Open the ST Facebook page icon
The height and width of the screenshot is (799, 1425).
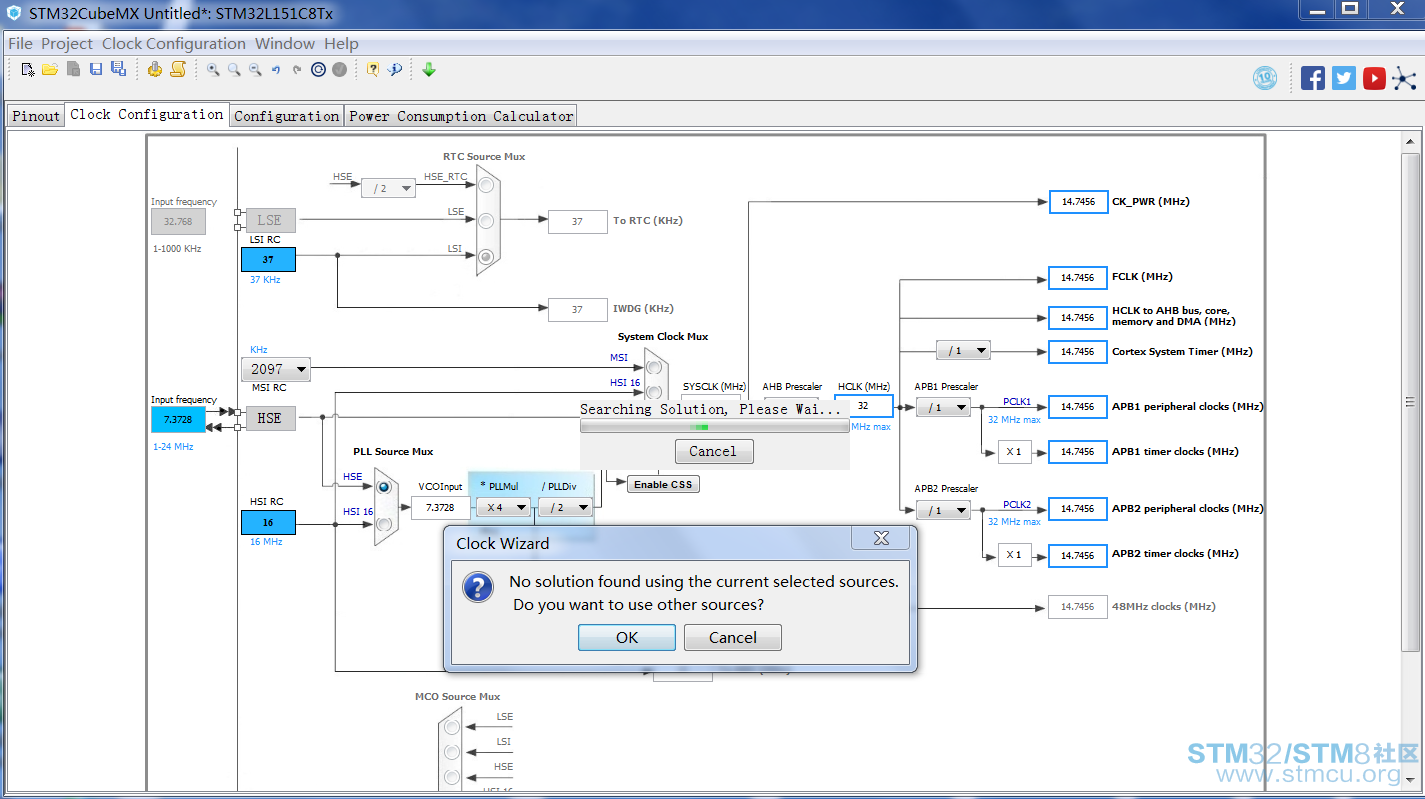(x=1313, y=78)
